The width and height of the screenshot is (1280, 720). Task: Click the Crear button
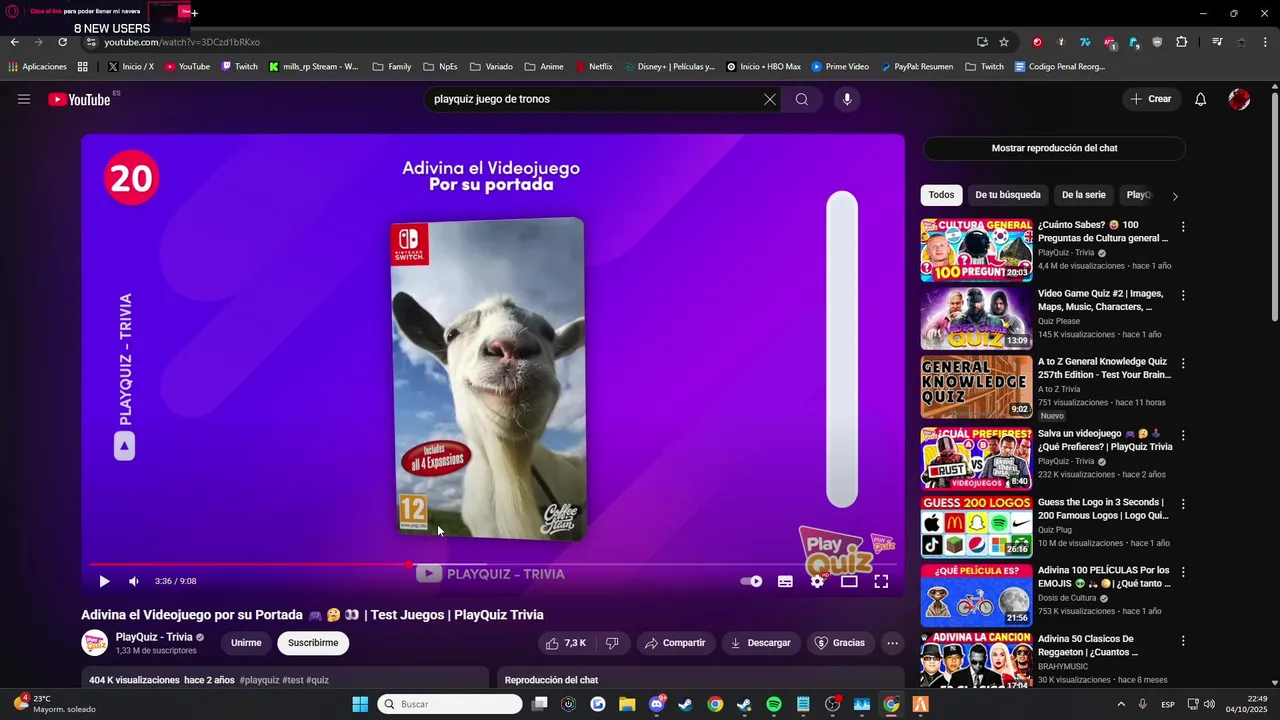(1150, 99)
